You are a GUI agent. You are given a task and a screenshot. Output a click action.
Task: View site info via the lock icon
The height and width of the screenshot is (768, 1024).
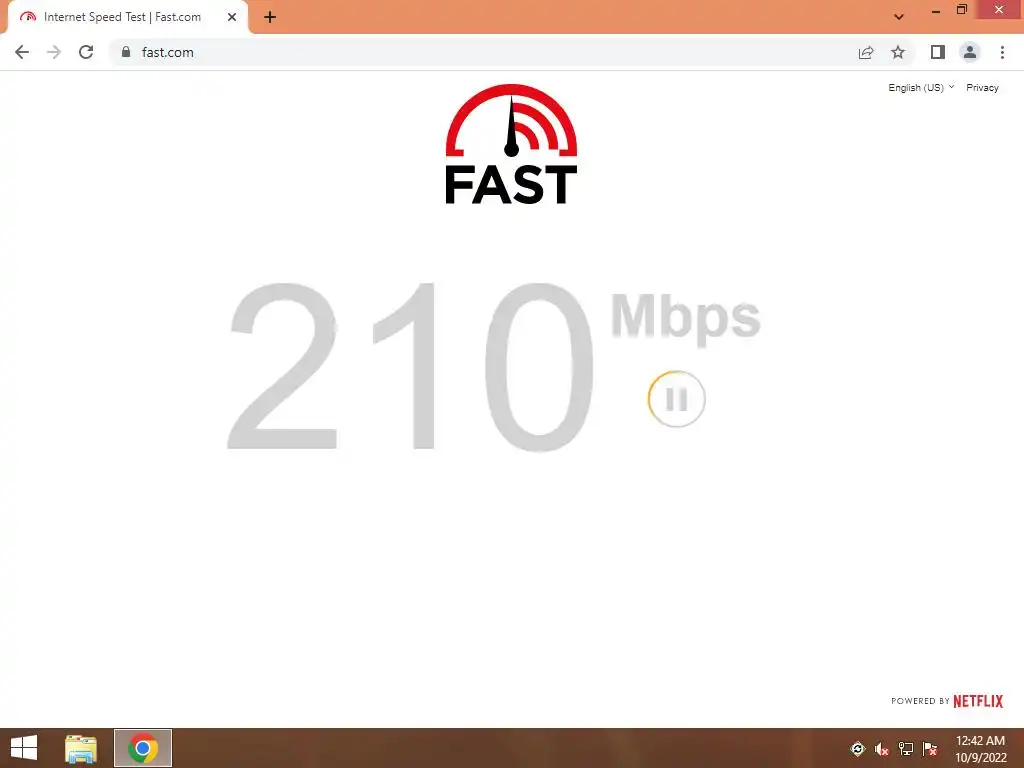pyautogui.click(x=126, y=52)
